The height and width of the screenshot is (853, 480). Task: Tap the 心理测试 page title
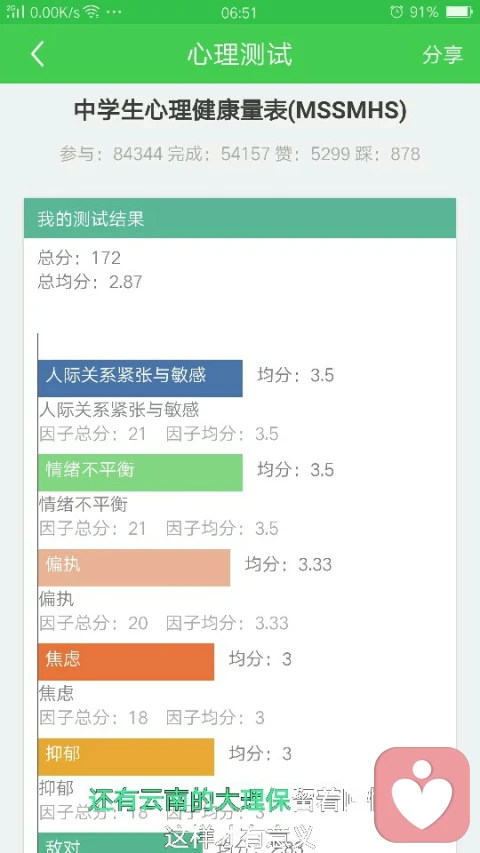click(x=240, y=54)
